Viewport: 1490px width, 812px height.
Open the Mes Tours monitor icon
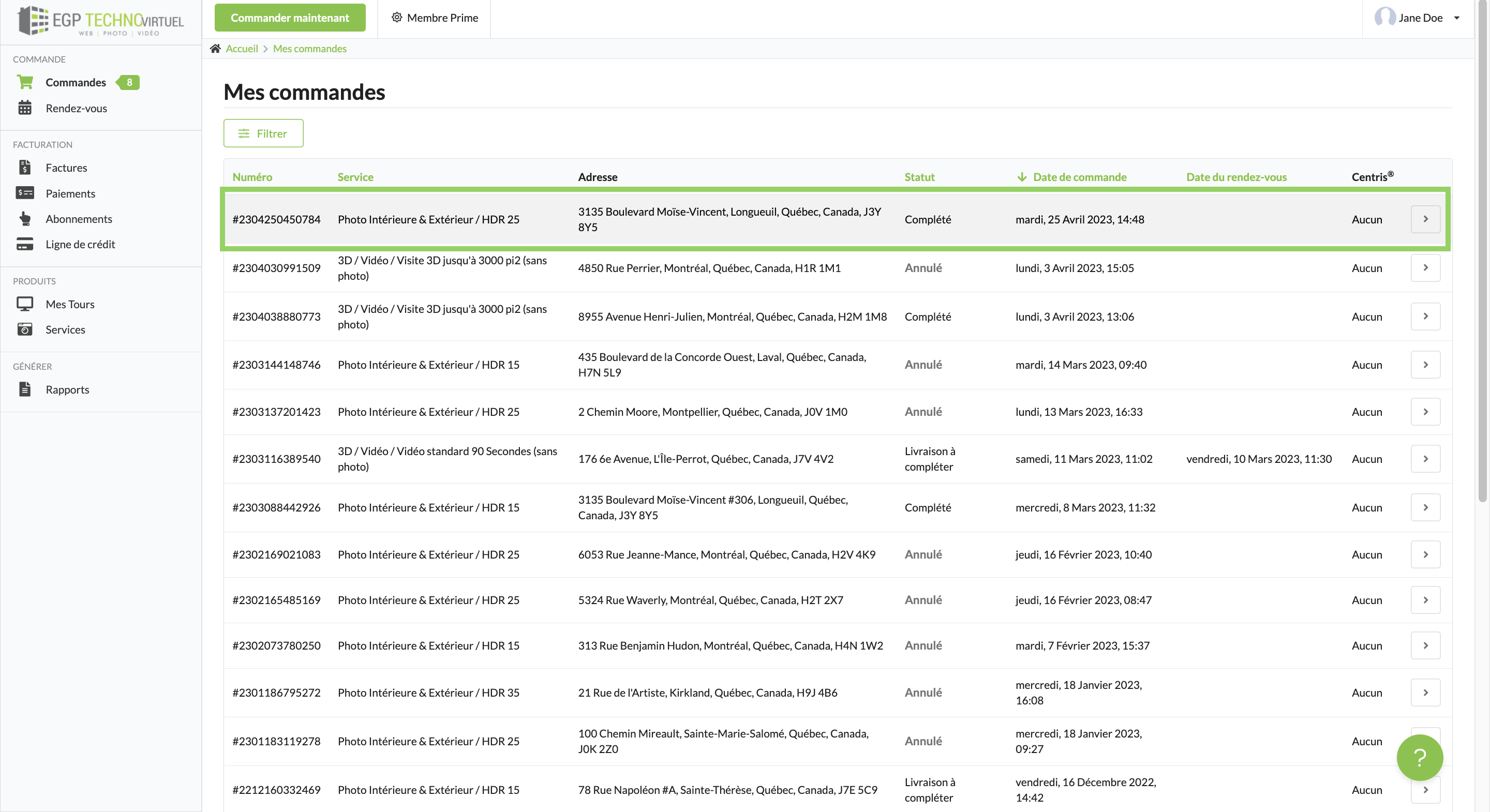25,304
